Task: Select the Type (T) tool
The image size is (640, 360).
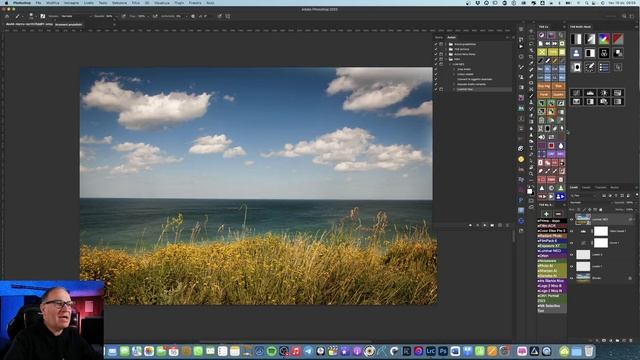Action: click(531, 148)
